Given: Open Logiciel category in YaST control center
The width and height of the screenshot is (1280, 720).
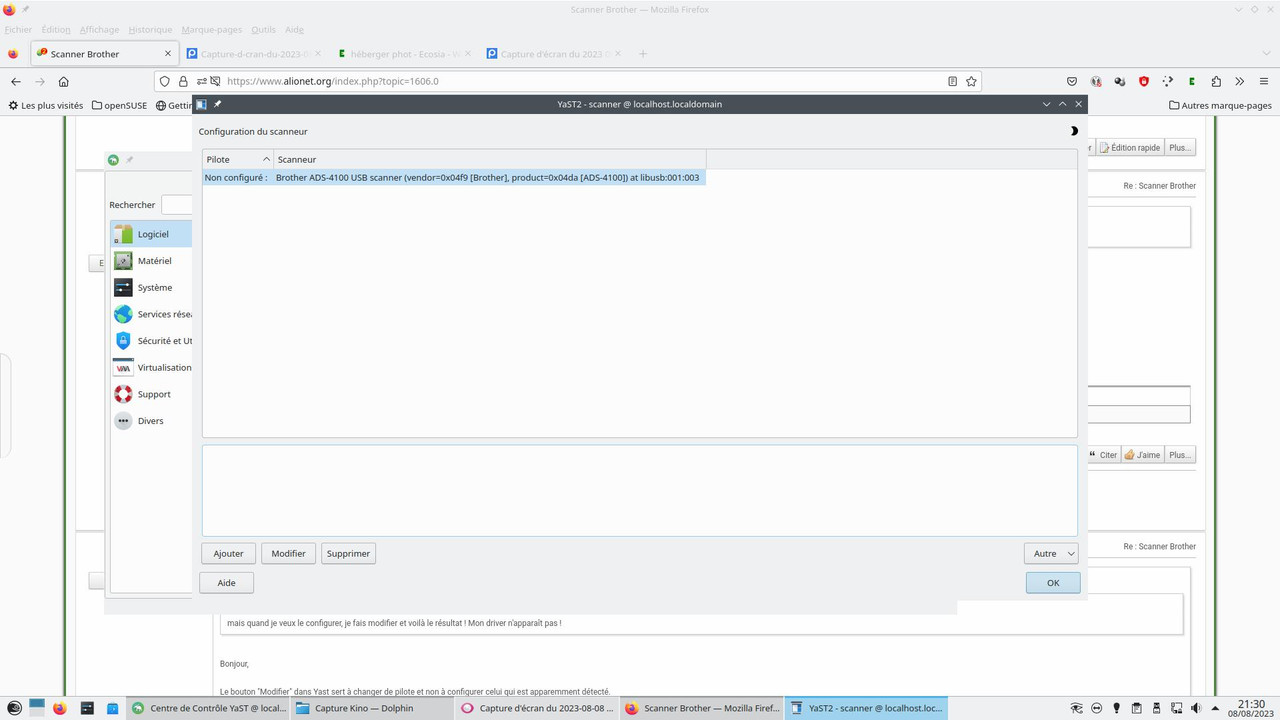Looking at the screenshot, I should [x=151, y=234].
